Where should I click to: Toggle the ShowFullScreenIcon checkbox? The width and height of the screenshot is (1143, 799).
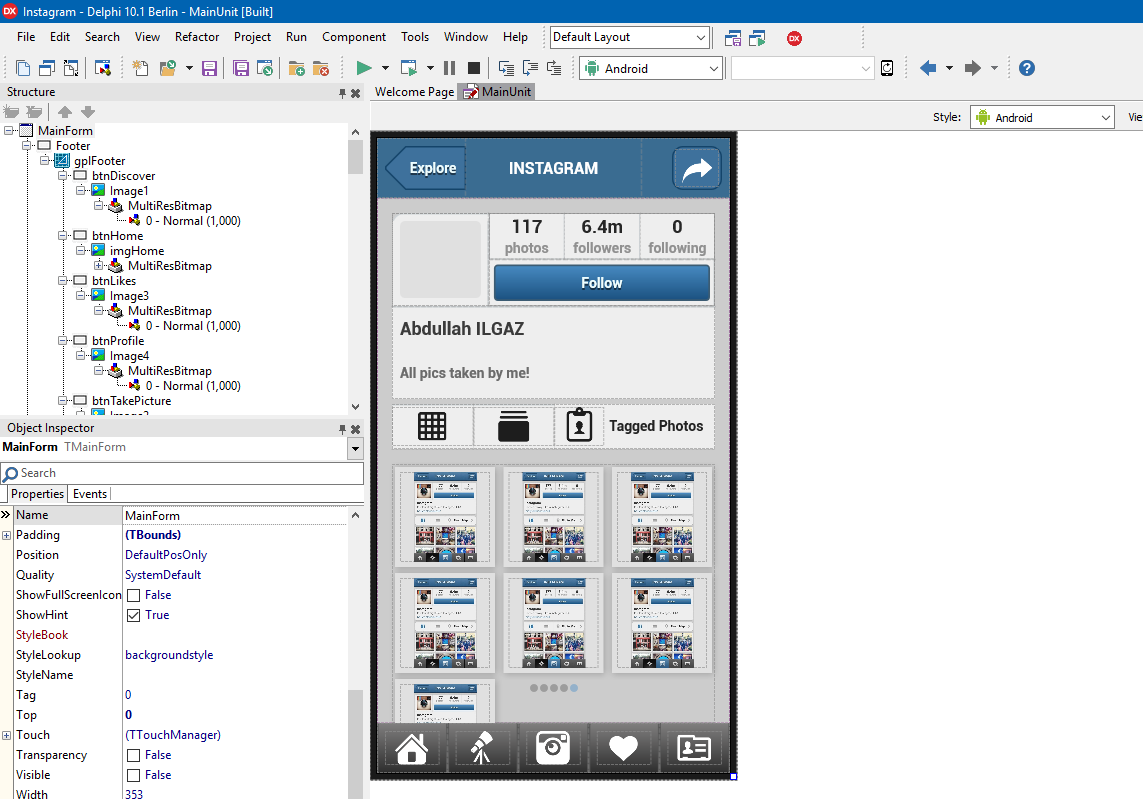133,596
